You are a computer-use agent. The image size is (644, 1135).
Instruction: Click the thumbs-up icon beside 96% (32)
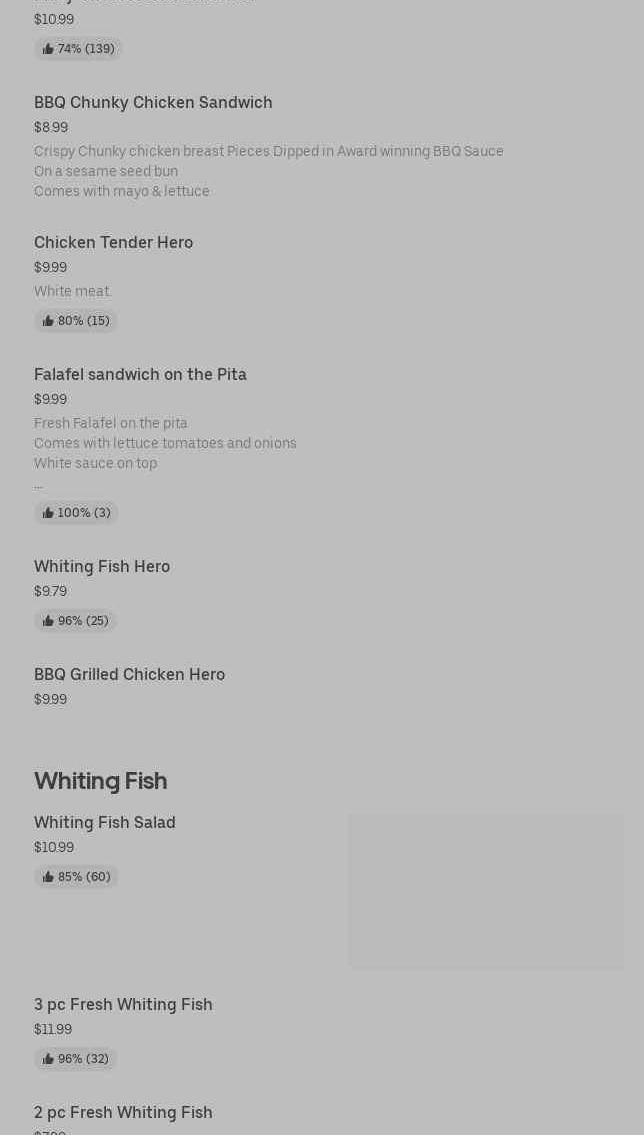click(48, 1059)
